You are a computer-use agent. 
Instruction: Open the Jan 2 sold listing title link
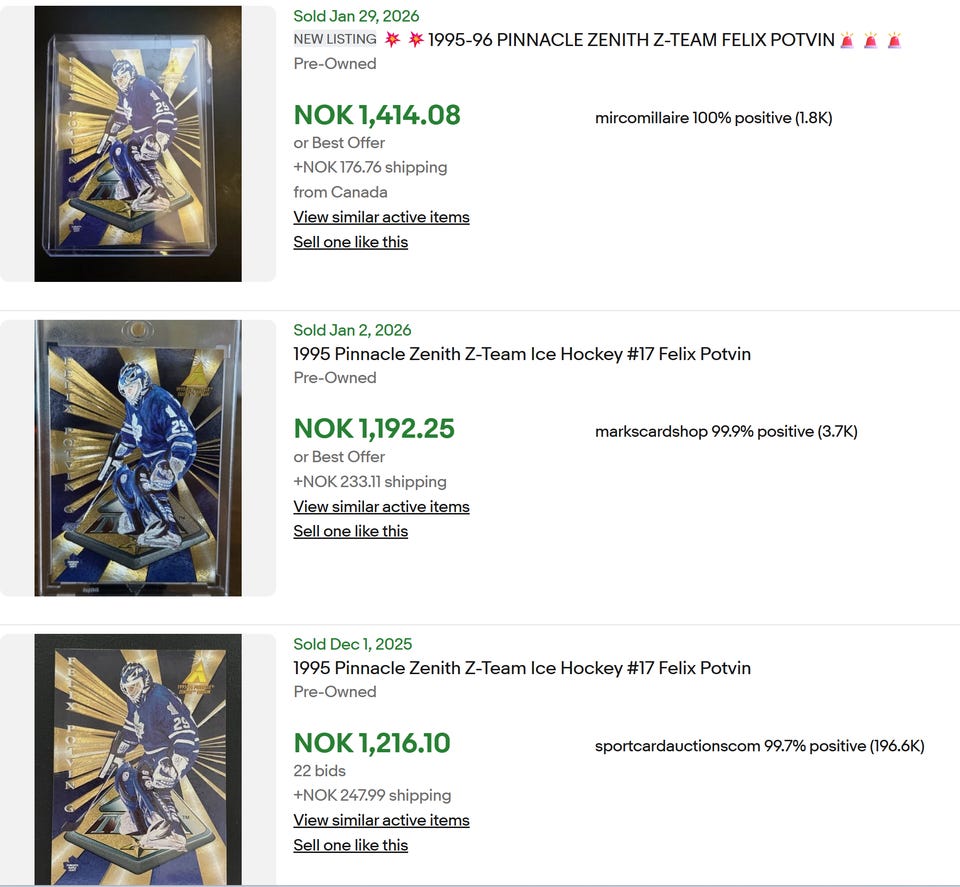tap(522, 354)
